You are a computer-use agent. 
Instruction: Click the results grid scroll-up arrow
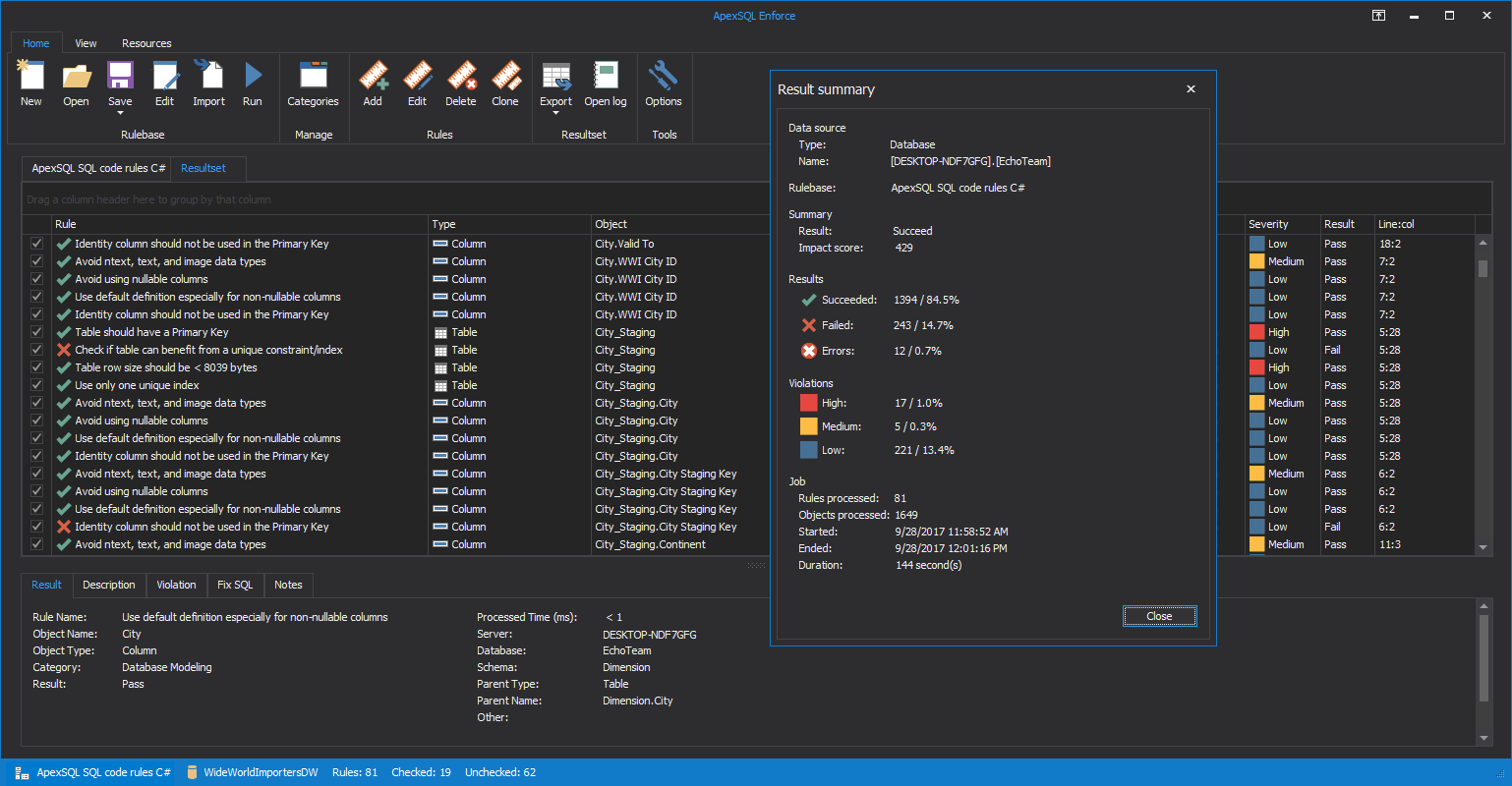click(1483, 242)
